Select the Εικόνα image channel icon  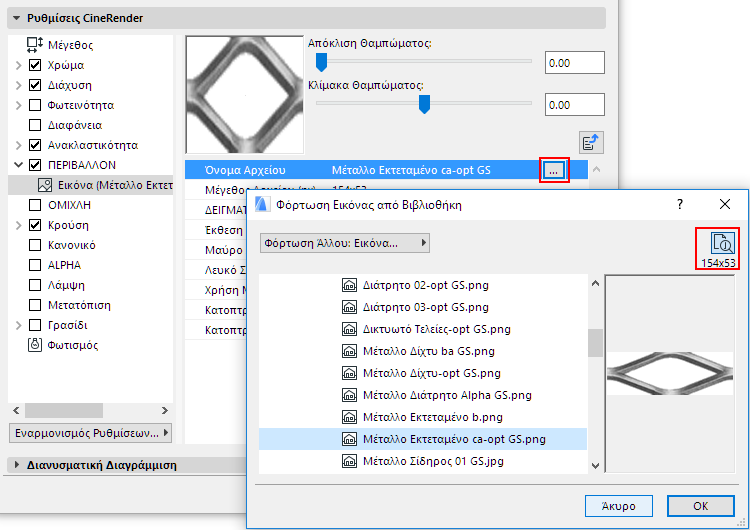point(45,185)
